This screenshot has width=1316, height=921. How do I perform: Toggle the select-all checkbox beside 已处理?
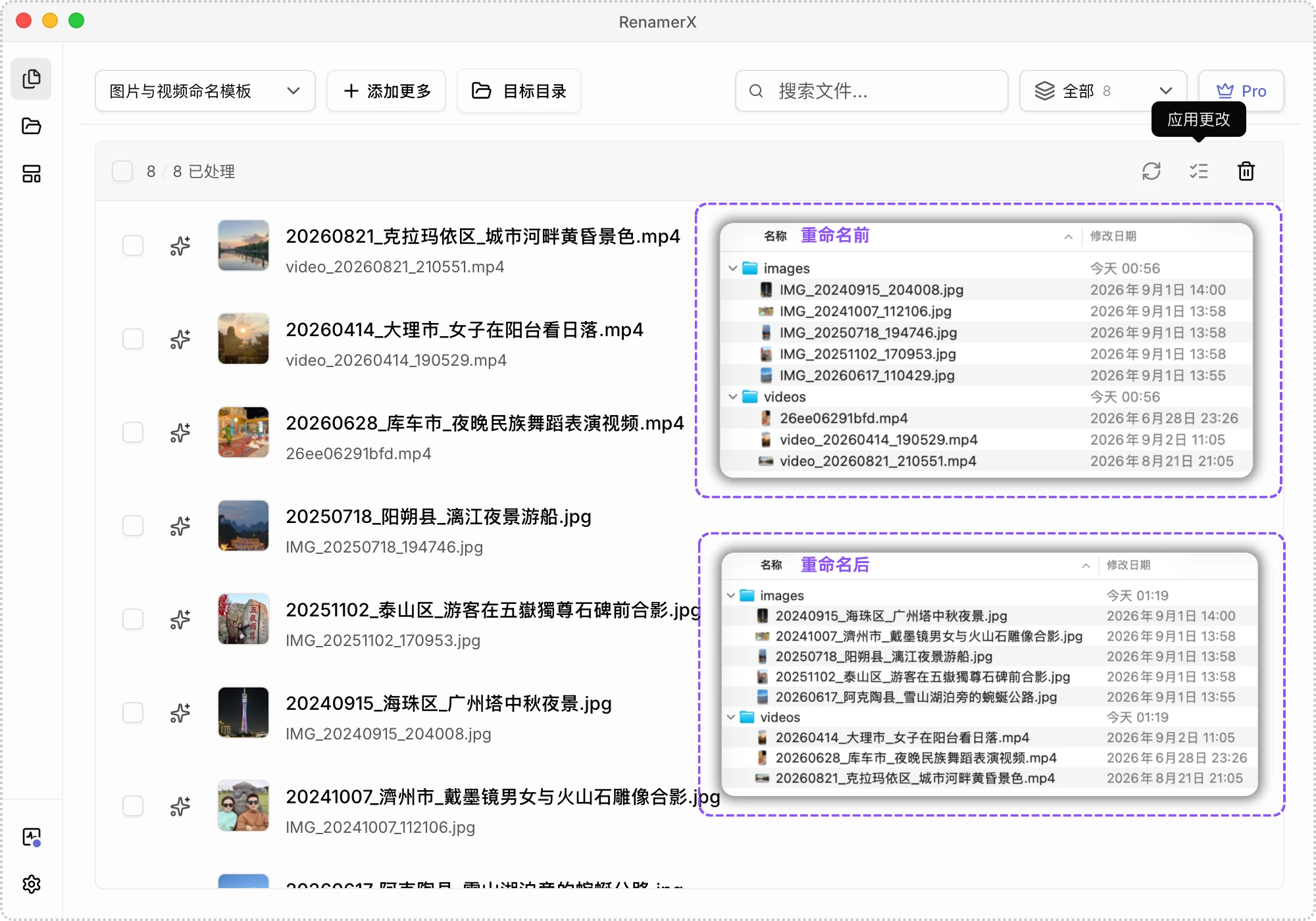click(x=122, y=172)
